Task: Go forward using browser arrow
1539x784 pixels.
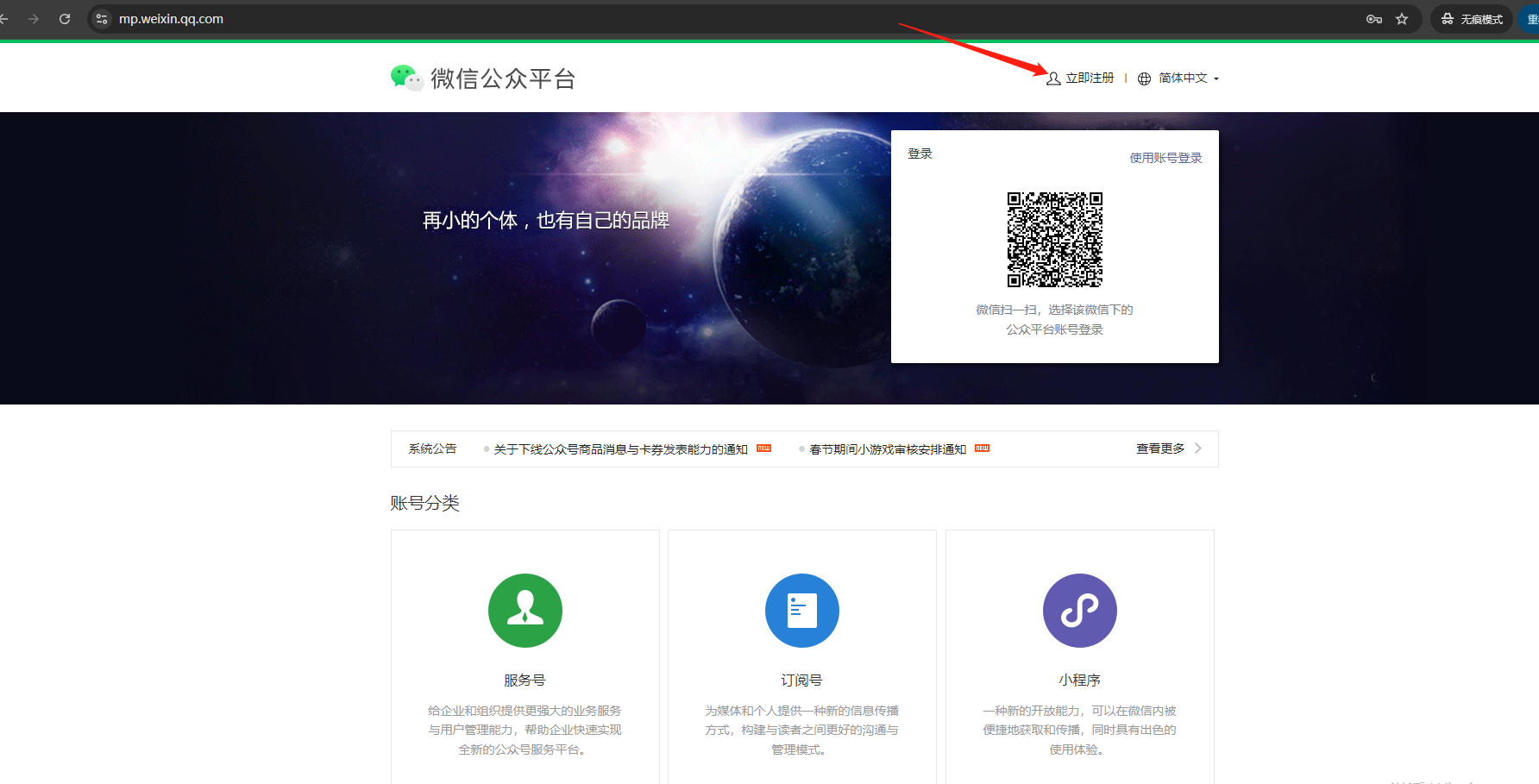Action: pyautogui.click(x=34, y=19)
